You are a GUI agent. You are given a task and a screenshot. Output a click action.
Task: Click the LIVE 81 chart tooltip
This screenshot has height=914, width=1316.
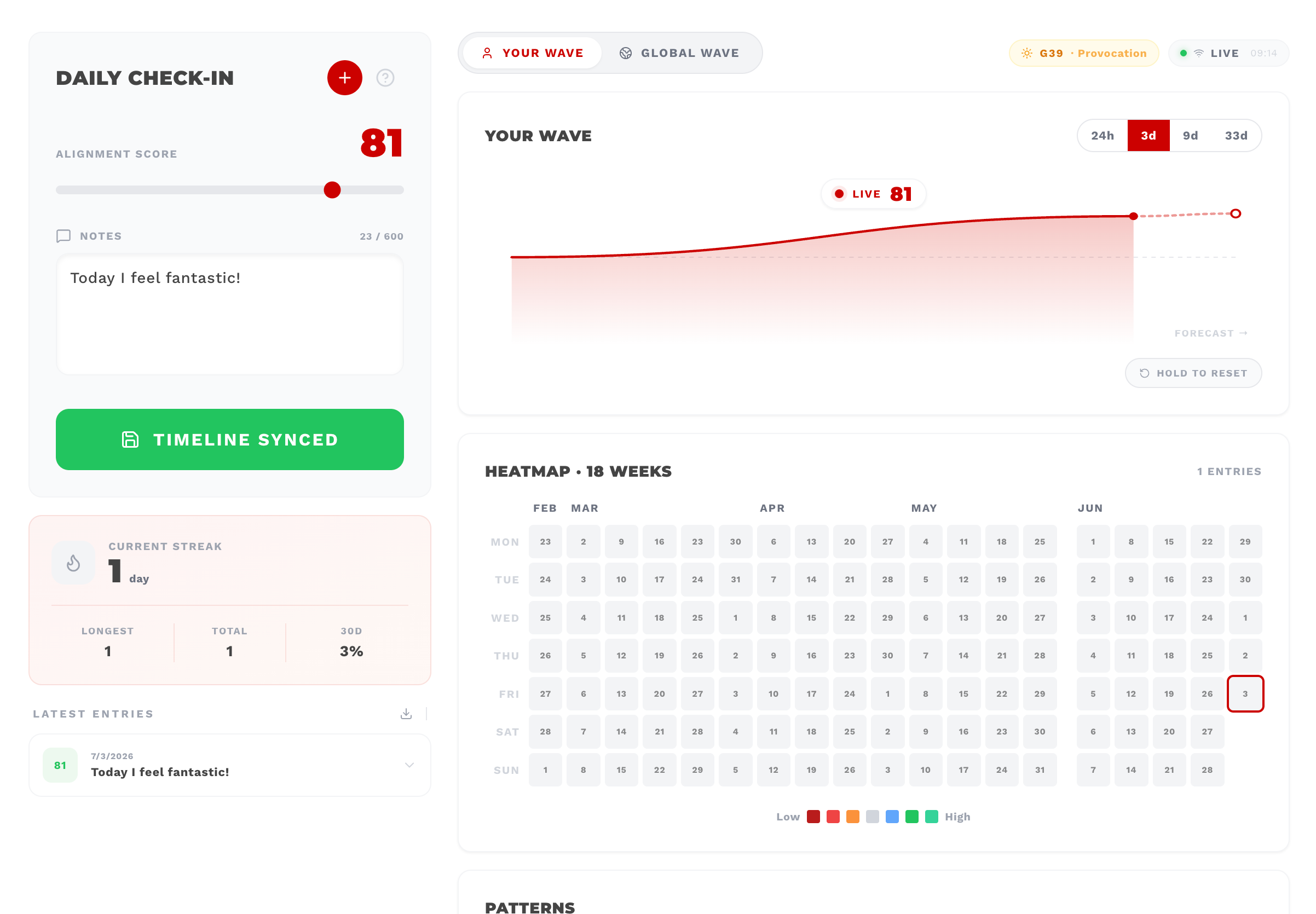(873, 194)
